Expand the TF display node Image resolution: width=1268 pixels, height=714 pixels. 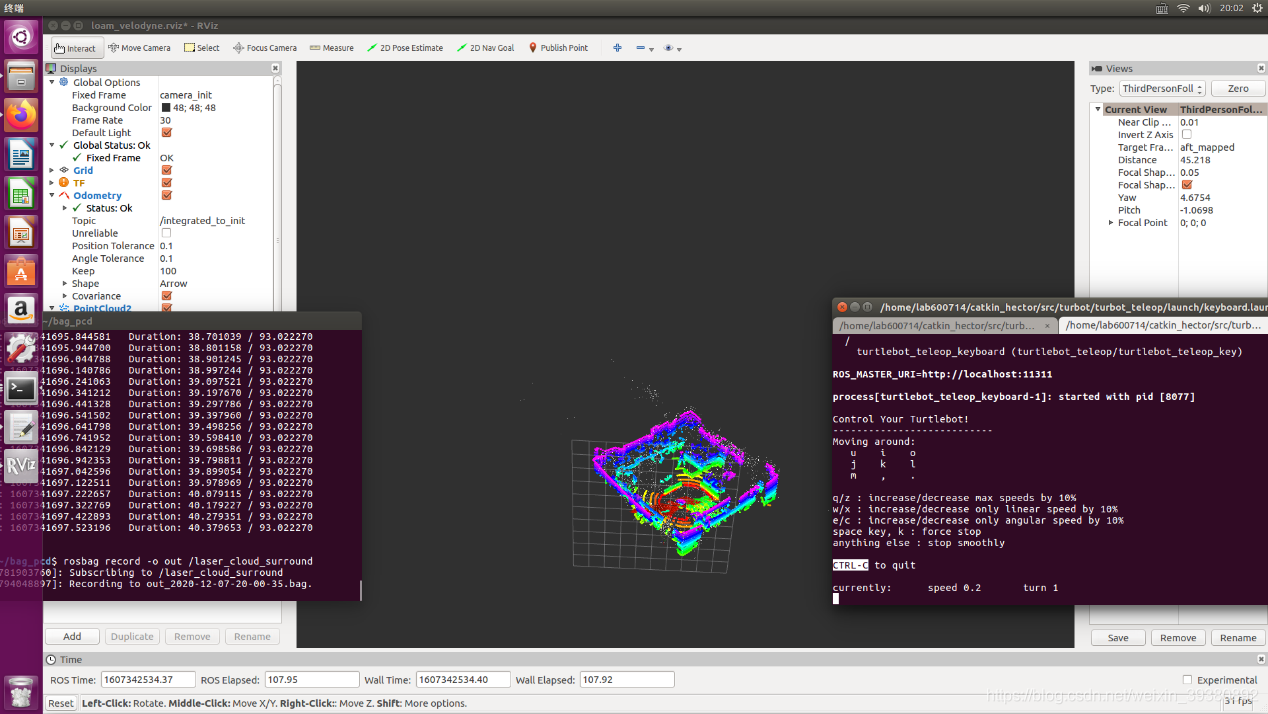click(x=52, y=183)
